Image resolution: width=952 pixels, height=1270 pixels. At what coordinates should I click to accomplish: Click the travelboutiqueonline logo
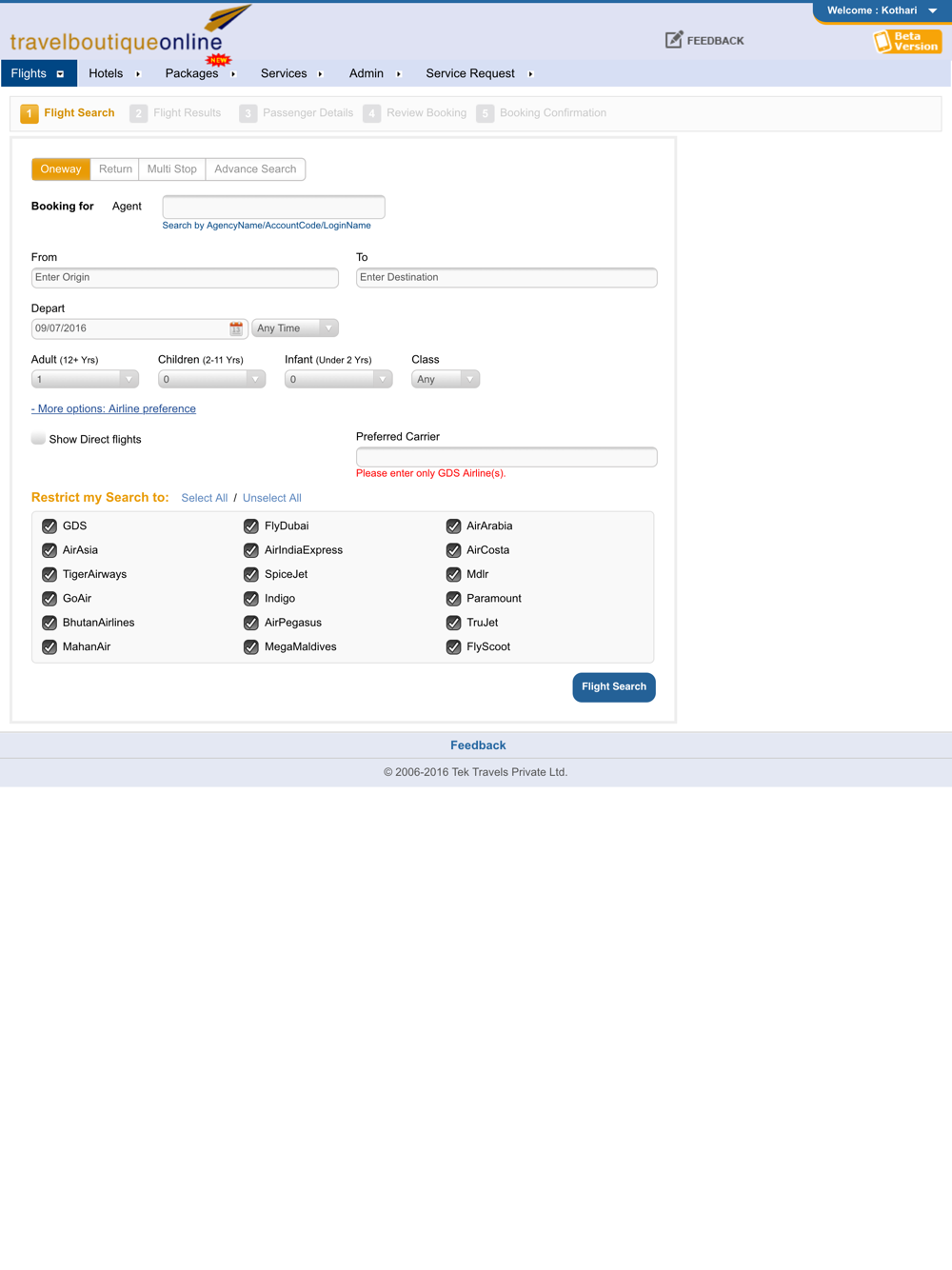point(130,30)
